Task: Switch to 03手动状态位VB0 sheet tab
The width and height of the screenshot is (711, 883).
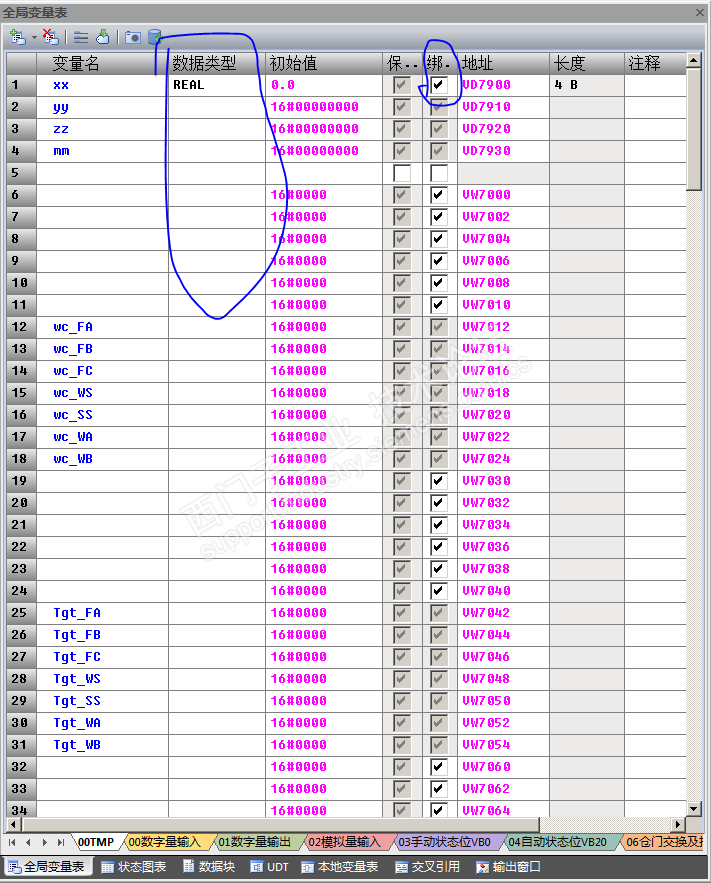Action: point(444,842)
